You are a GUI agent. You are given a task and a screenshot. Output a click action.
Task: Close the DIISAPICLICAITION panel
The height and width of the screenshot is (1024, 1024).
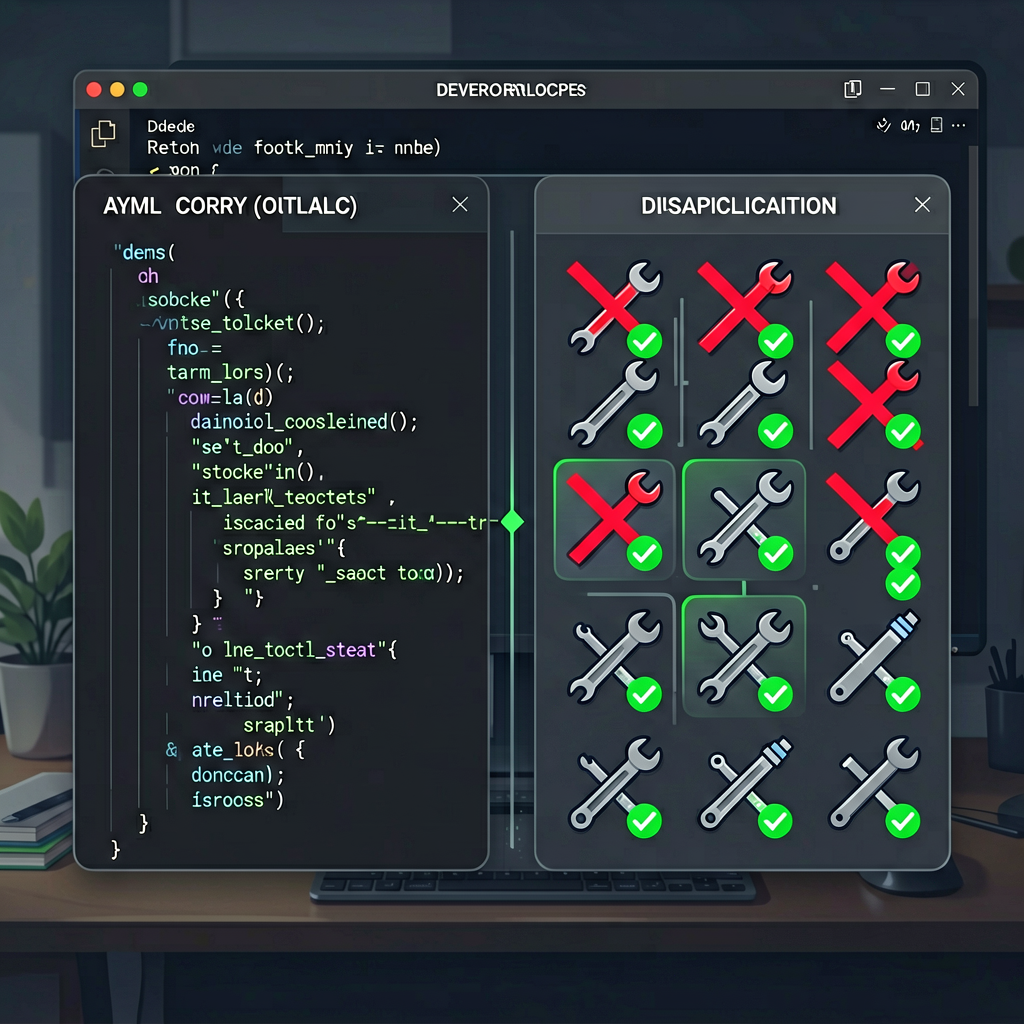[922, 204]
